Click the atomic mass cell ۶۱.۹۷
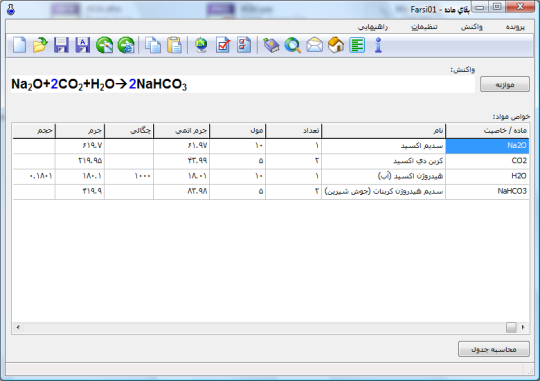This screenshot has height=381, width=540. click(181, 146)
